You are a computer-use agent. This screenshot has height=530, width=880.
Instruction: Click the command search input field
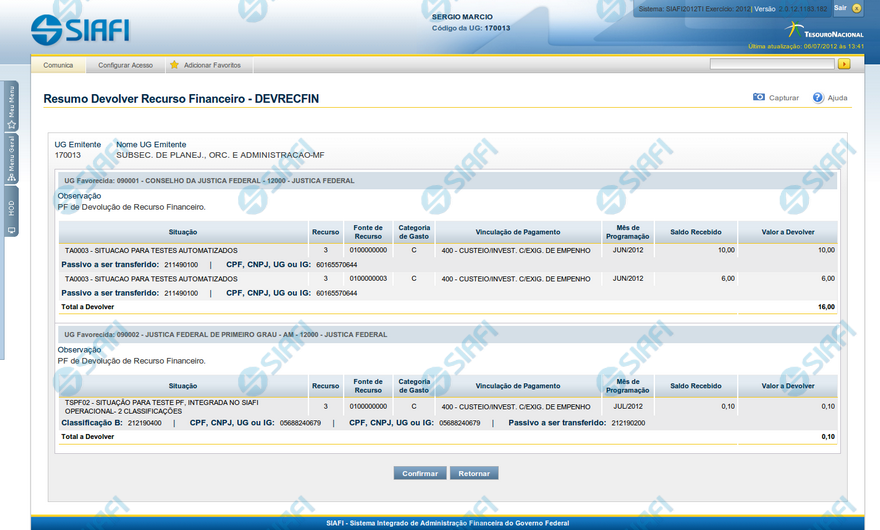(771, 64)
